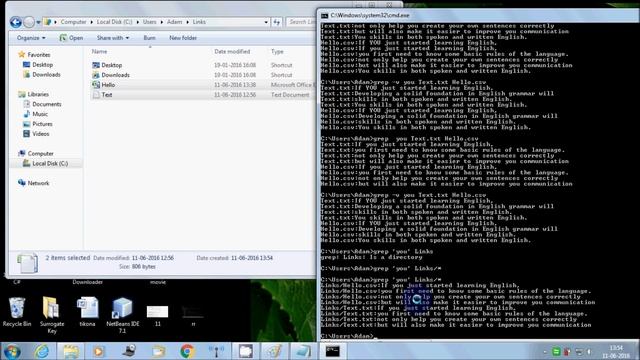Open the address bar history dropdown

266,22
